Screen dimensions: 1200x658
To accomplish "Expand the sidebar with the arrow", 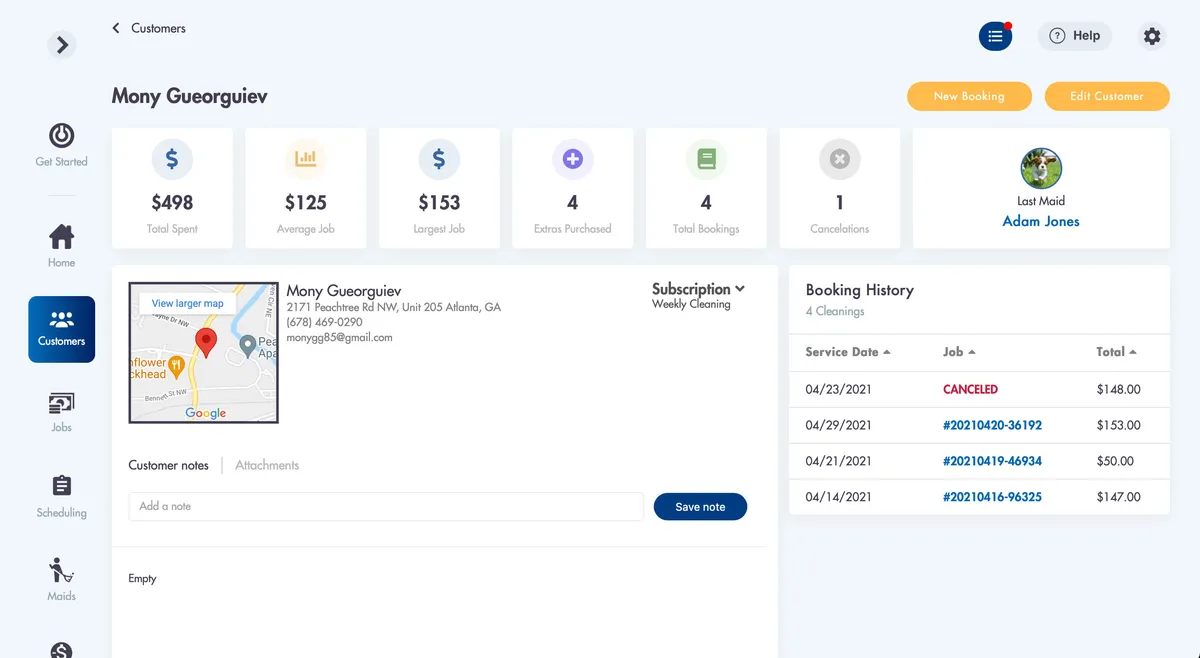I will tap(62, 44).
